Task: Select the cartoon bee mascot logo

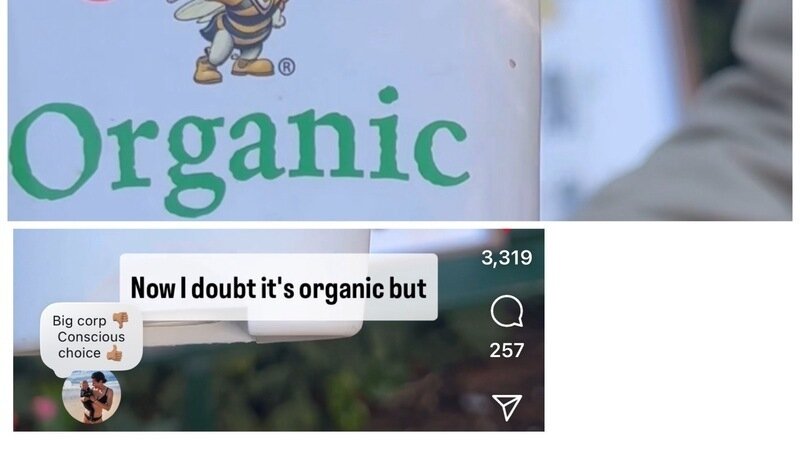Action: 230,38
